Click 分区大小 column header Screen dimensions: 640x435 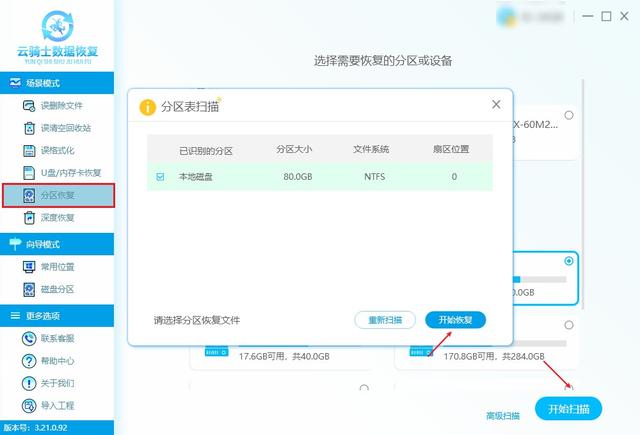294,149
